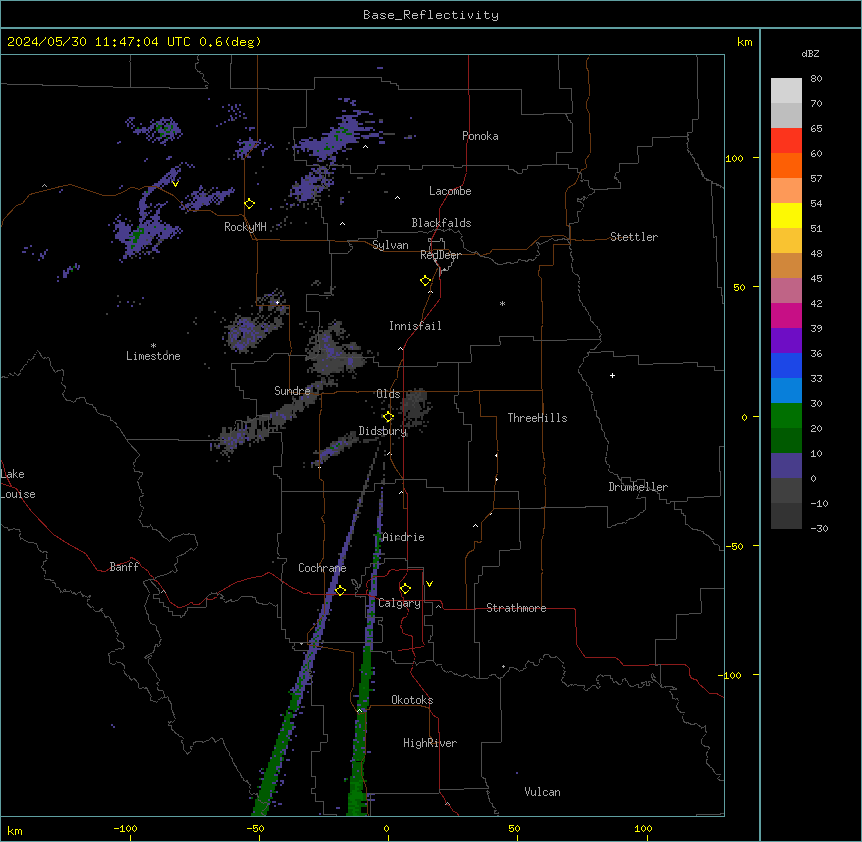Click the yellow diamond marker above Calgary label
This screenshot has height=842, width=862.
tap(405, 589)
